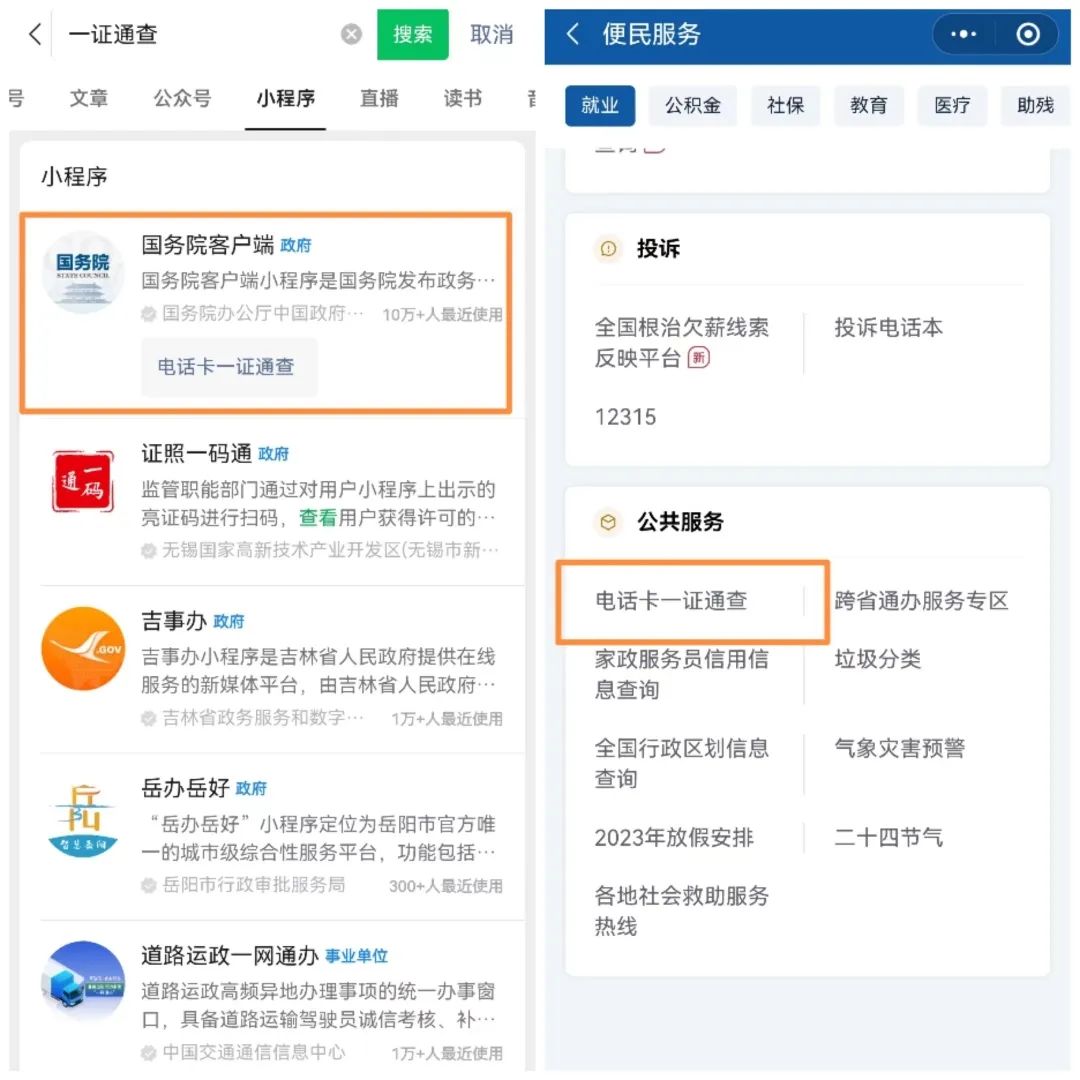Select the 医疗 category tab
Screen dimensions: 1080x1080
952,106
